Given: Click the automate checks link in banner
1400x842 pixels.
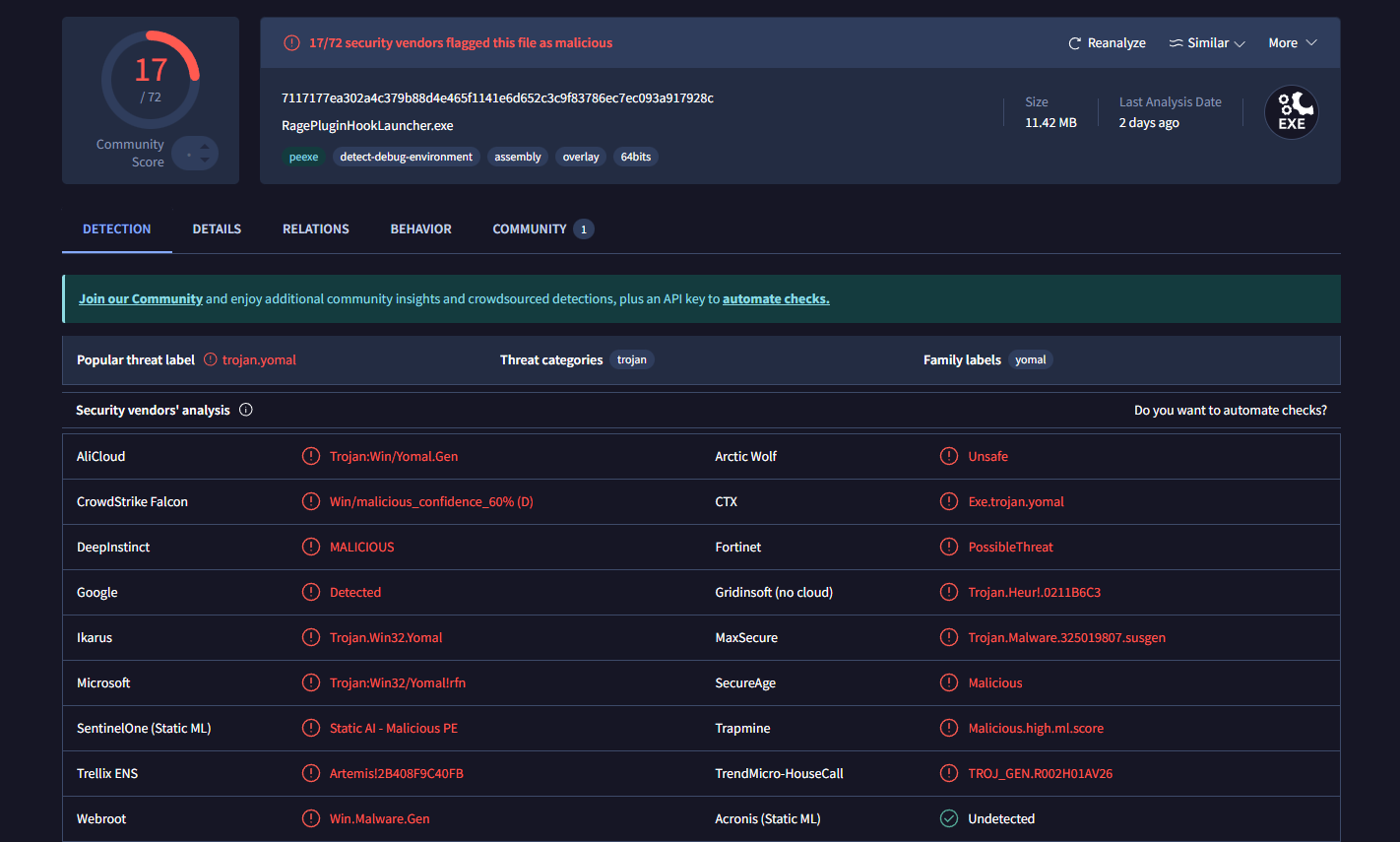Looking at the screenshot, I should point(776,298).
